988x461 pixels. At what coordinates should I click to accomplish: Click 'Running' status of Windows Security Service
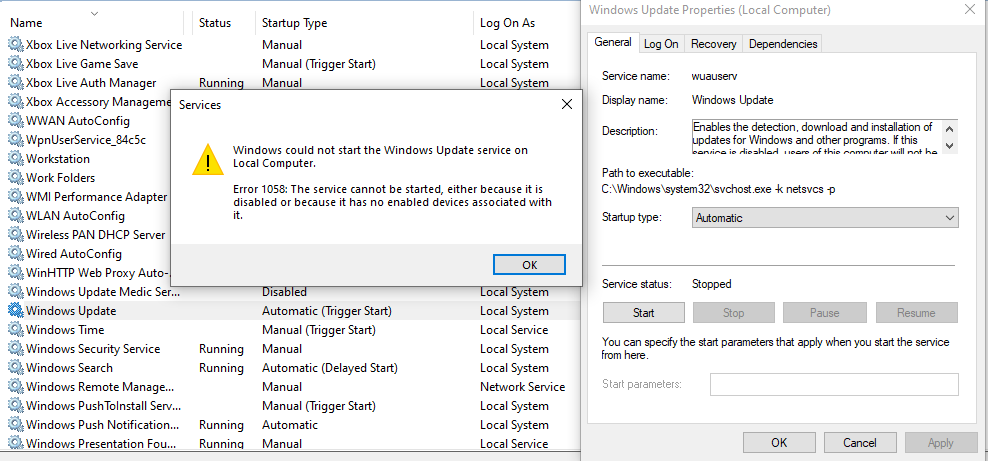tap(221, 348)
